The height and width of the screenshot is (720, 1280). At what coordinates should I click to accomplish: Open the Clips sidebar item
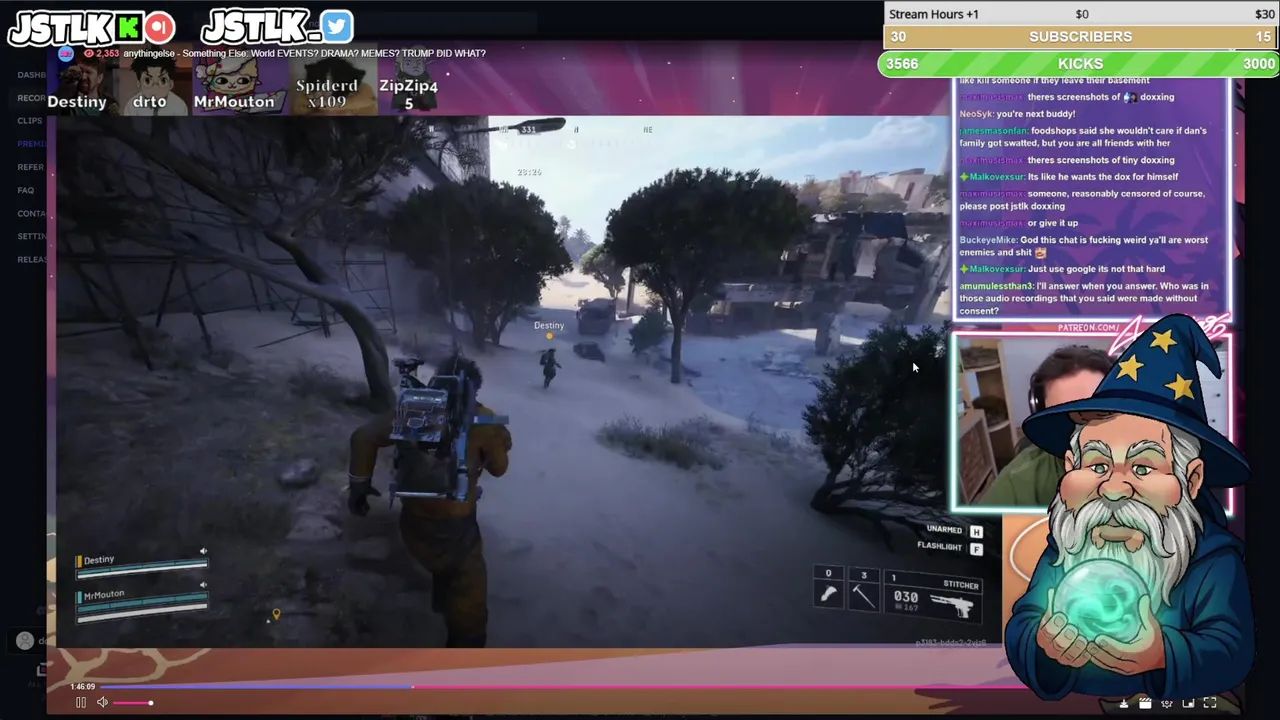click(x=30, y=121)
